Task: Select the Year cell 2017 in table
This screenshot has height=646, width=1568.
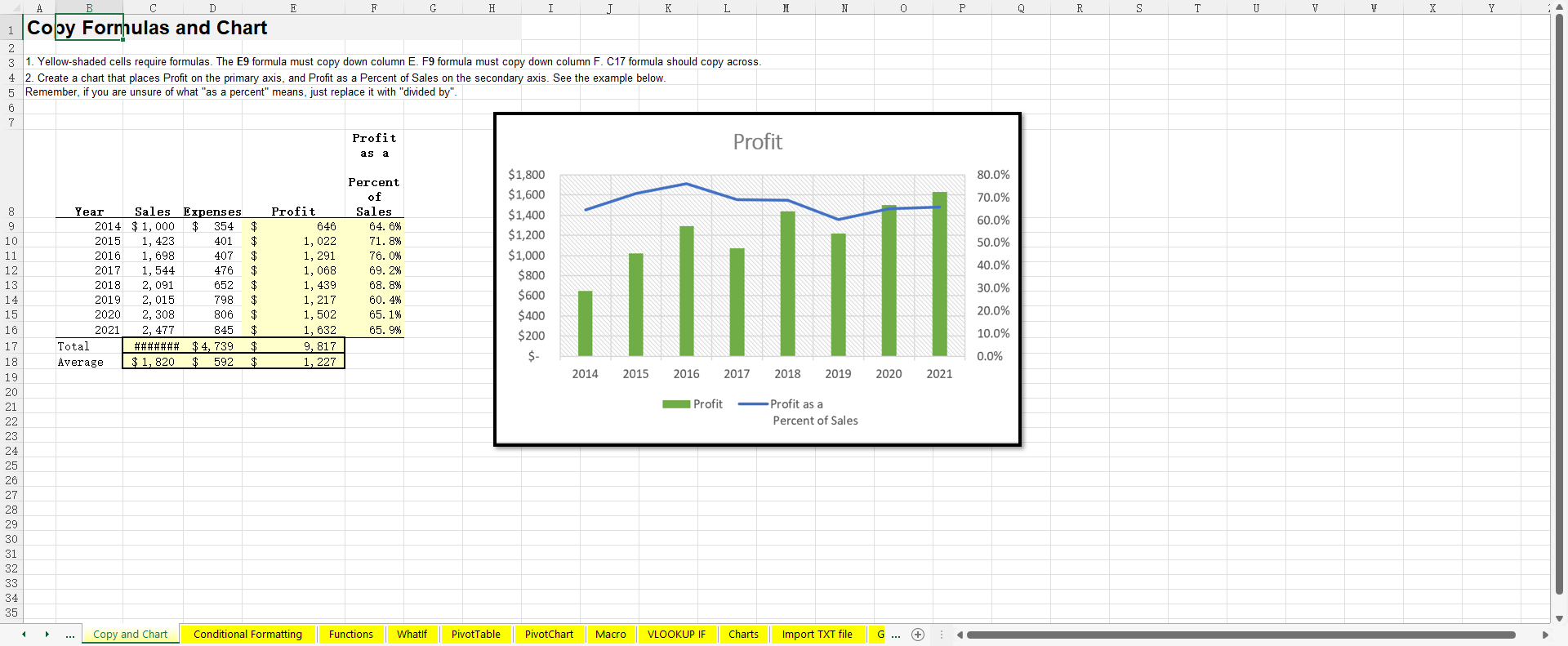Action: click(x=89, y=270)
